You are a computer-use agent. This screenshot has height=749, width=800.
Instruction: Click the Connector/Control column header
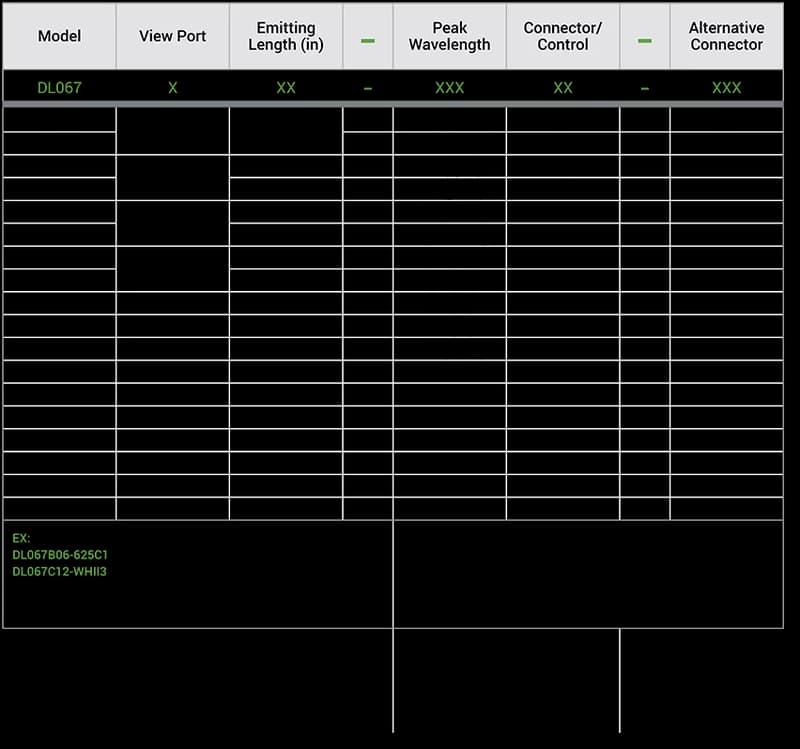coord(563,36)
